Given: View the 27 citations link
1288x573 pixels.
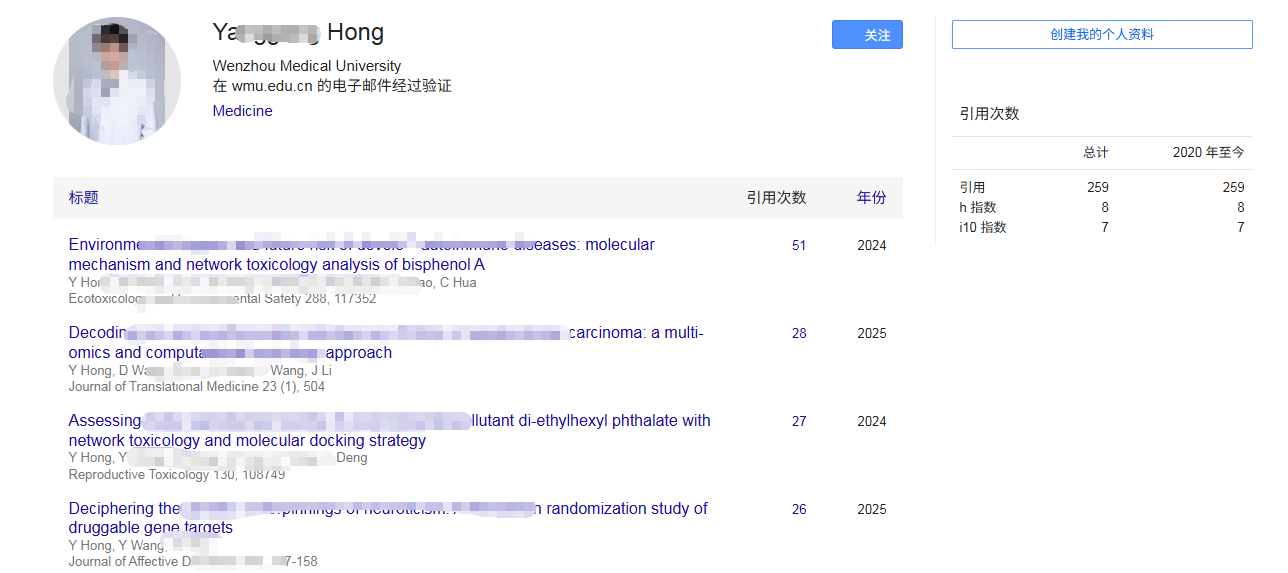Looking at the screenshot, I should (x=798, y=422).
